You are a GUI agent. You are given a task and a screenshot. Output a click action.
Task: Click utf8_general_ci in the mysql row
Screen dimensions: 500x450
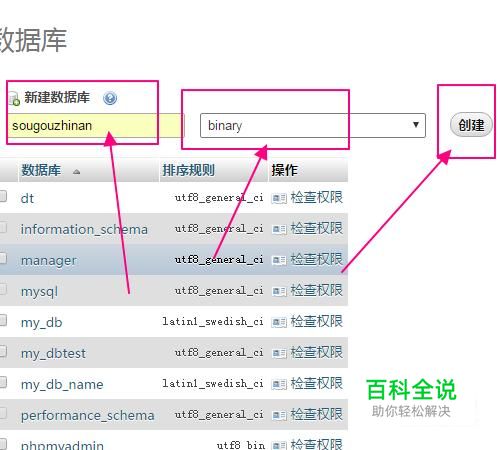tap(219, 291)
